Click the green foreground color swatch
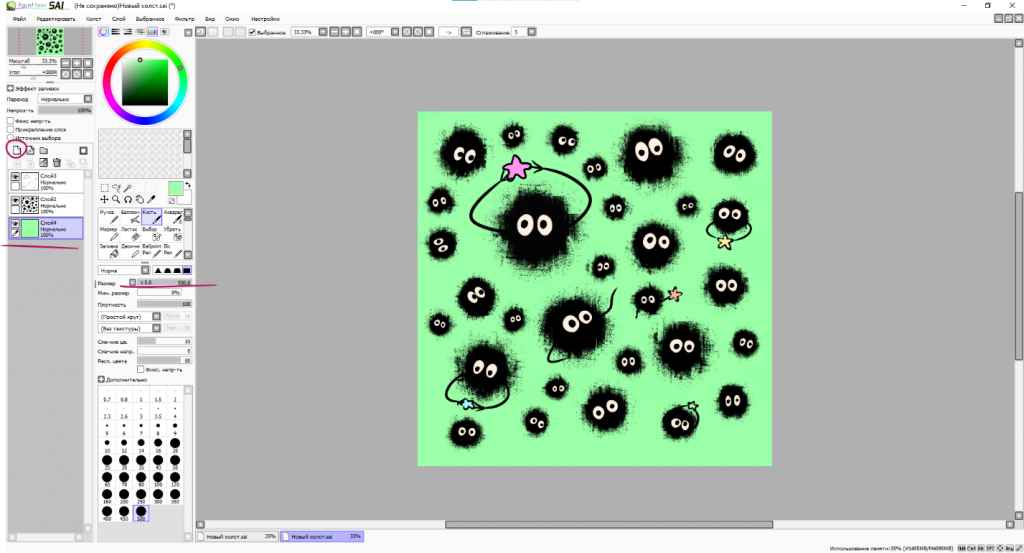This screenshot has height=553, width=1024. pos(176,189)
